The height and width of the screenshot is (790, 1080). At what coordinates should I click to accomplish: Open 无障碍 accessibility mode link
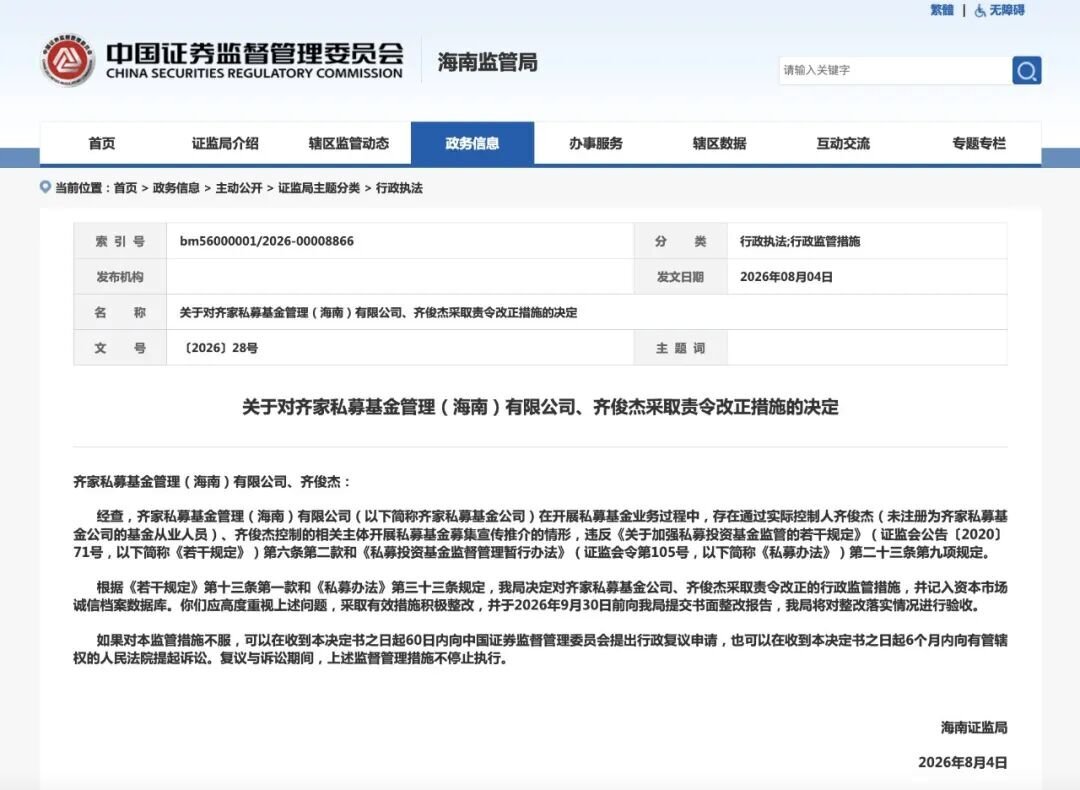pyautogui.click(x=1007, y=10)
